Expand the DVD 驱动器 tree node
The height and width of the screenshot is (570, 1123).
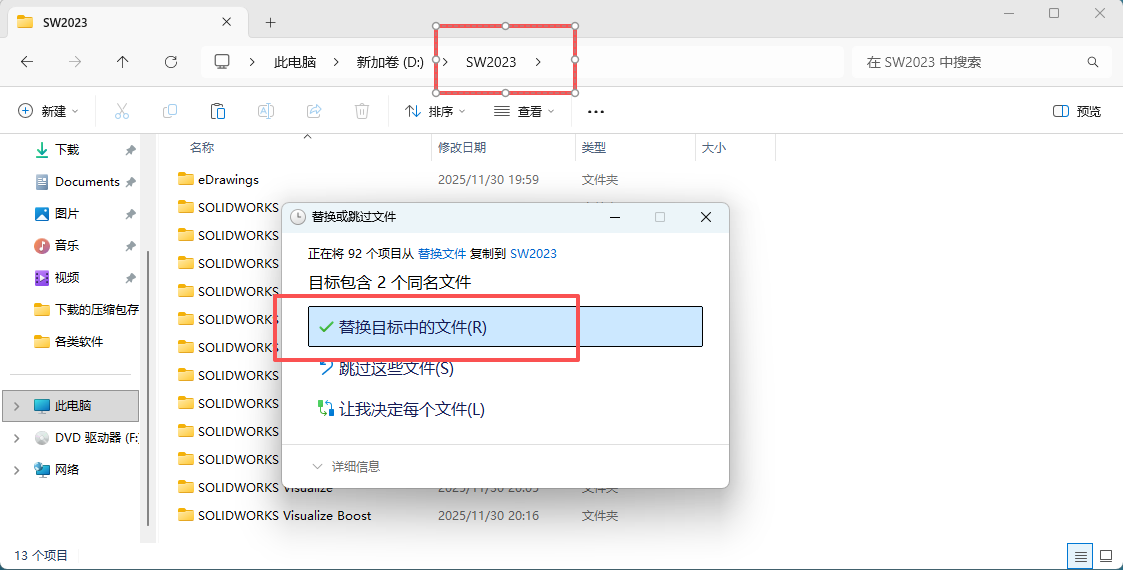(16, 438)
